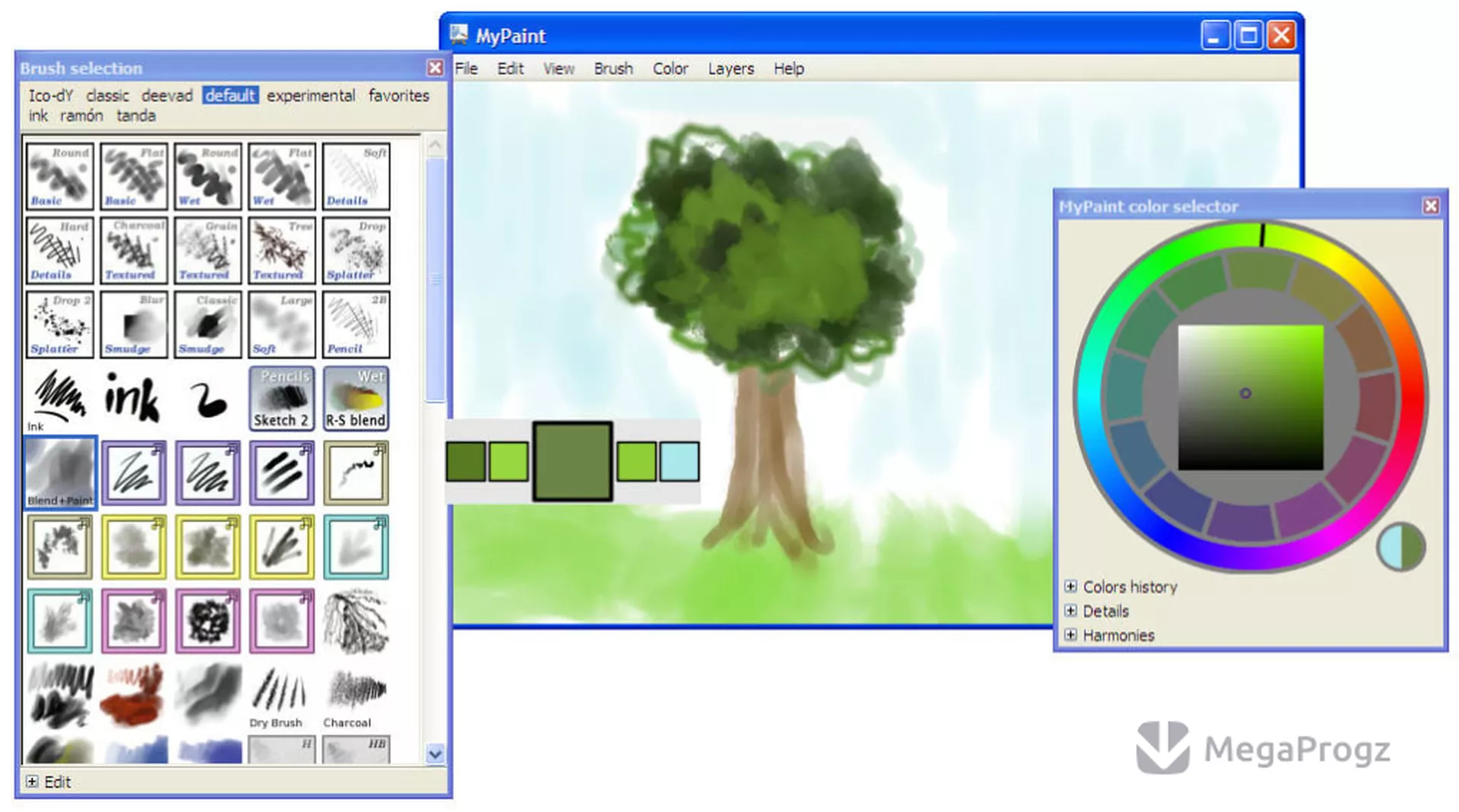1459x812 pixels.
Task: Expand the Details section in color selector
Action: pyautogui.click(x=1071, y=611)
